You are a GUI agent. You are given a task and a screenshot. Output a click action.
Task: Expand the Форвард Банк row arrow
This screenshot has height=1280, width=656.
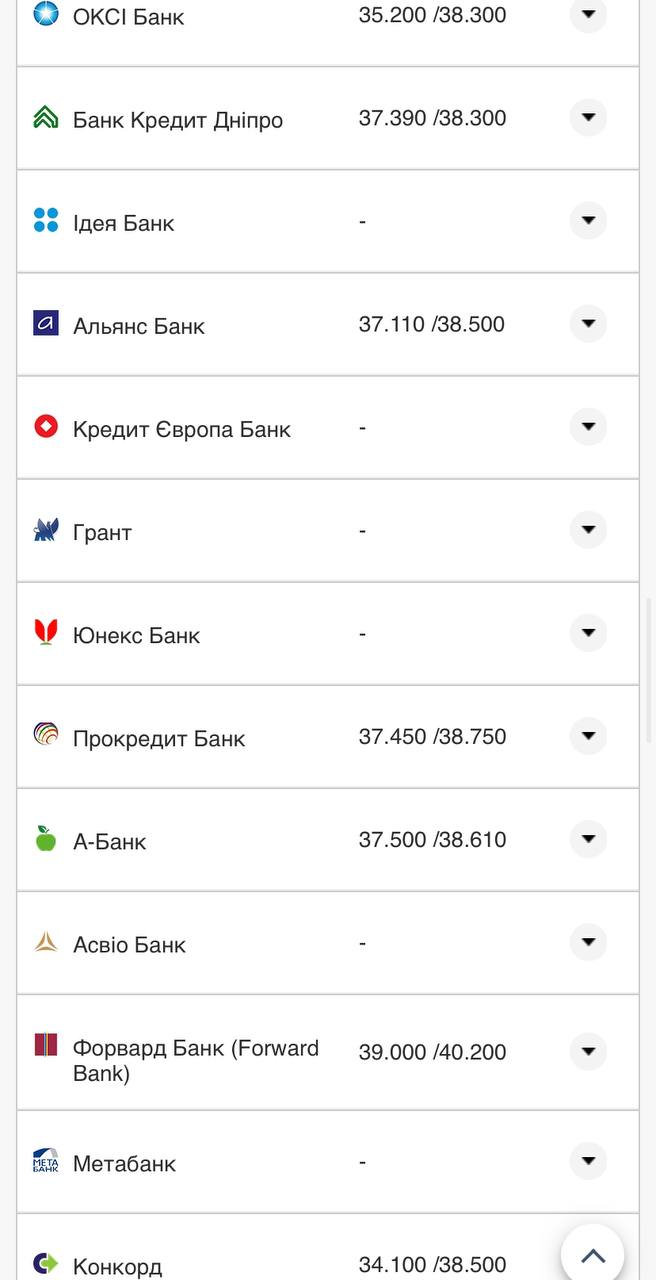588,1051
